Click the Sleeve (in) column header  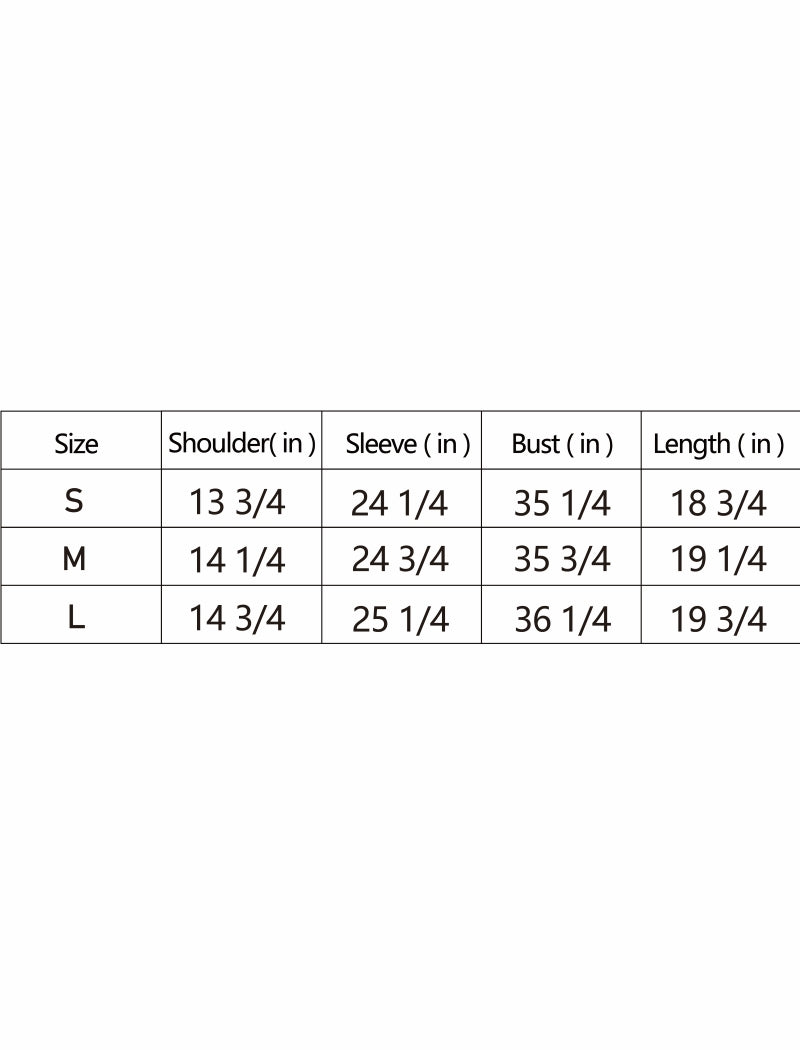click(x=408, y=444)
